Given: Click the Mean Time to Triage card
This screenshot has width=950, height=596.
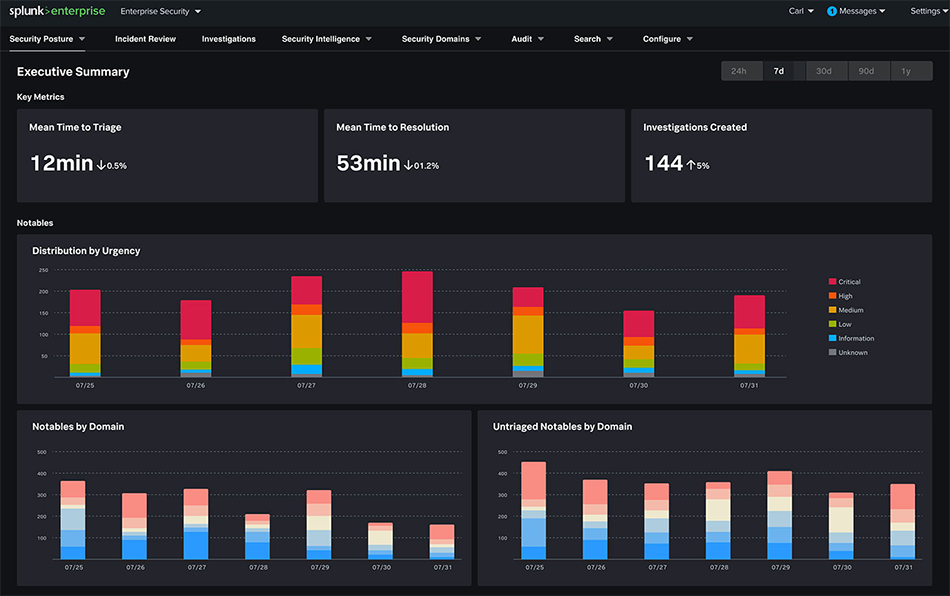Looking at the screenshot, I should (x=167, y=155).
